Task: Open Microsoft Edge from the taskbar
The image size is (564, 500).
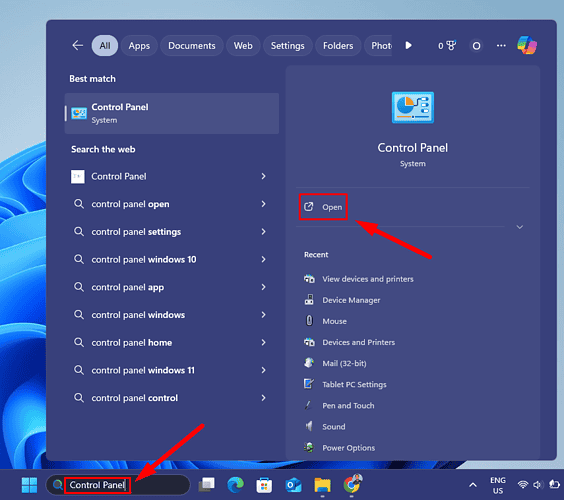Action: pos(236,485)
